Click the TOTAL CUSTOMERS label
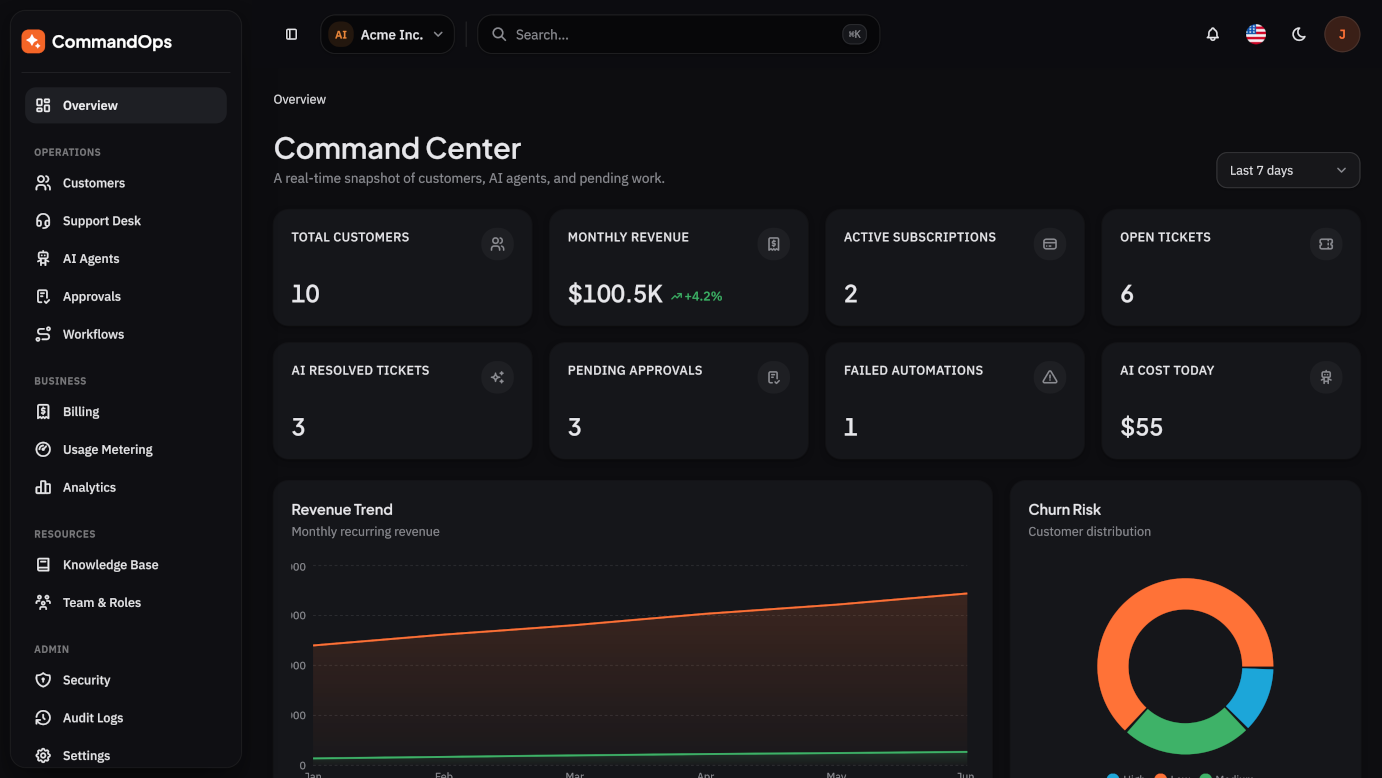Viewport: 1382px width, 778px height. [x=350, y=237]
